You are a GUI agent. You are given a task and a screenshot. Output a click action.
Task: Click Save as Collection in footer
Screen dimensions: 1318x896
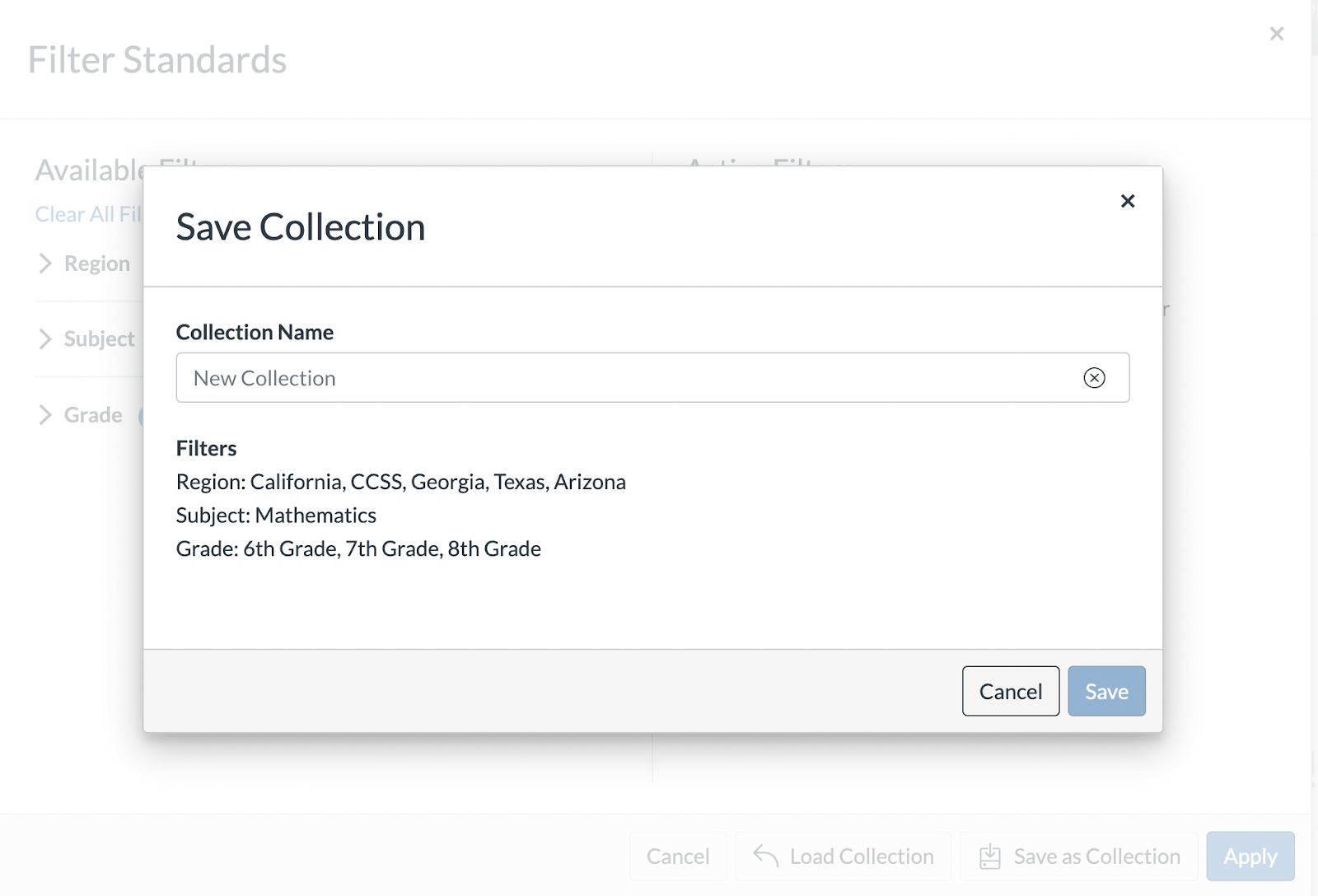click(x=1078, y=856)
